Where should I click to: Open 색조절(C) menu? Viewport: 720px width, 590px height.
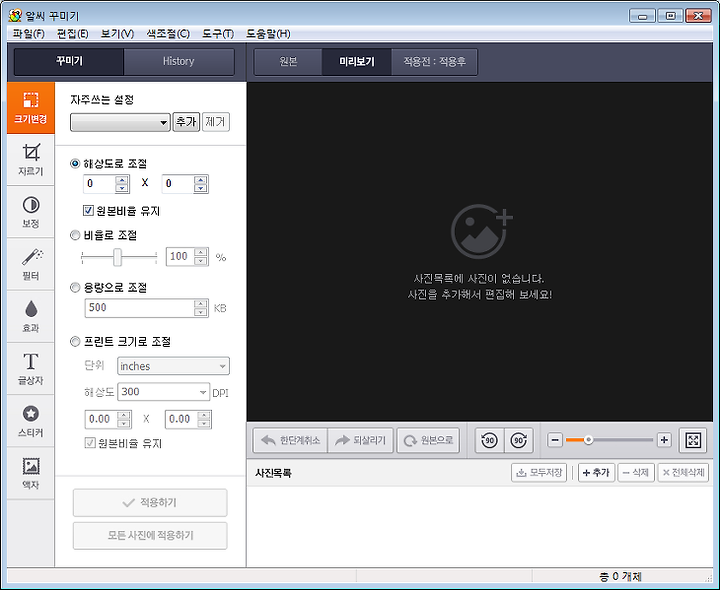tap(168, 34)
